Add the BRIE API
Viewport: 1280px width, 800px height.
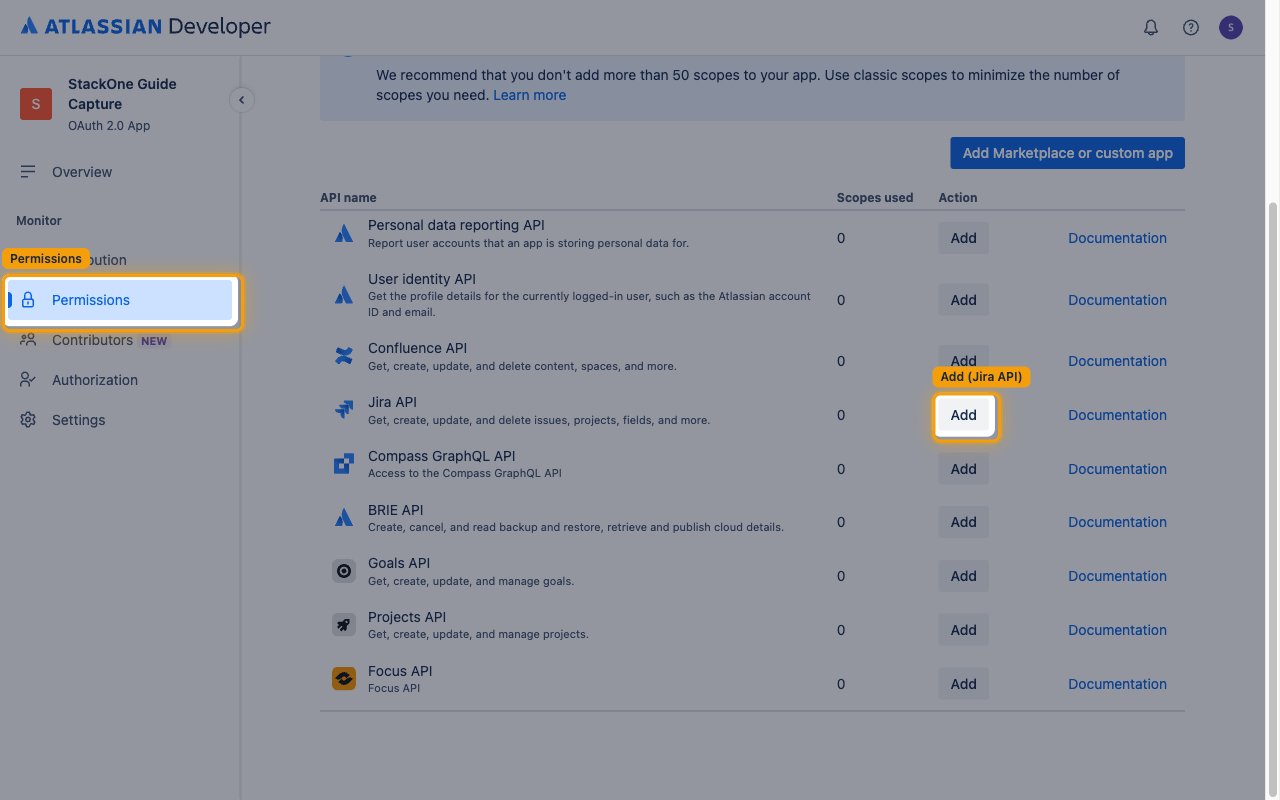click(963, 522)
